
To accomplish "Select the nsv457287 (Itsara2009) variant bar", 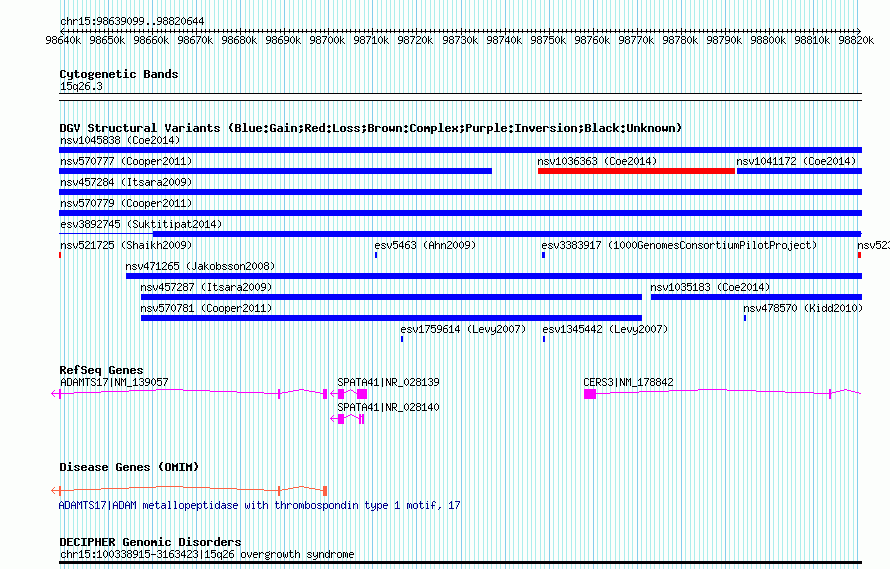I will pos(391,297).
